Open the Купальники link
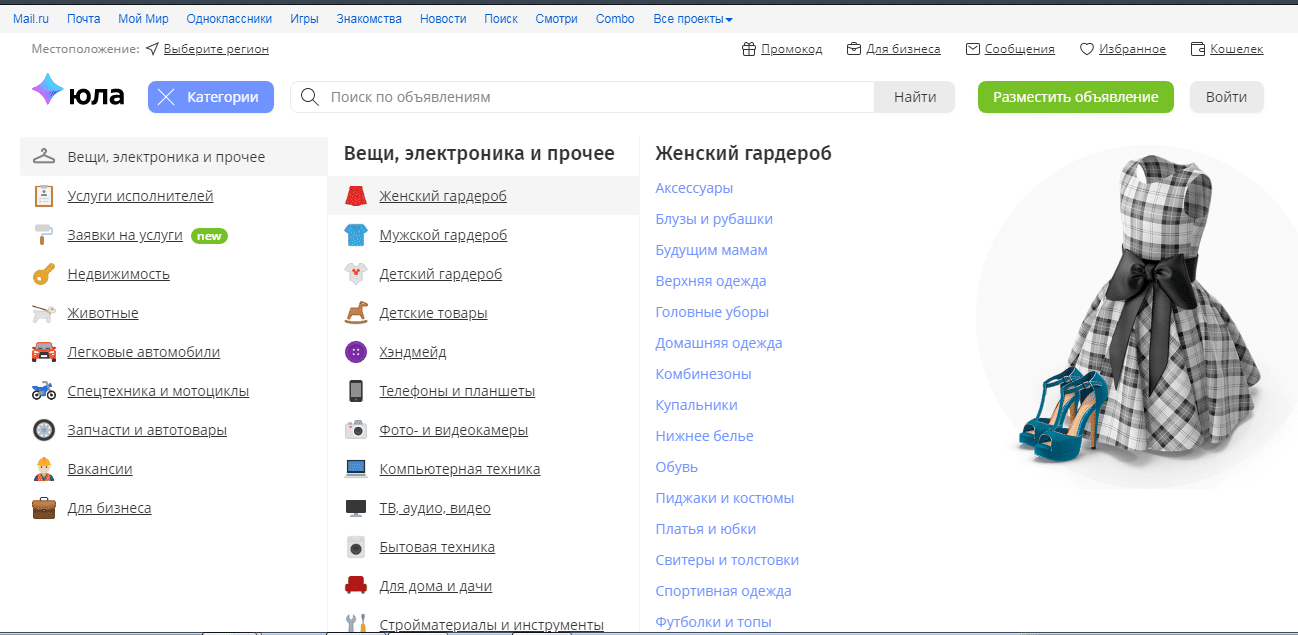The height and width of the screenshot is (635, 1298). point(696,405)
